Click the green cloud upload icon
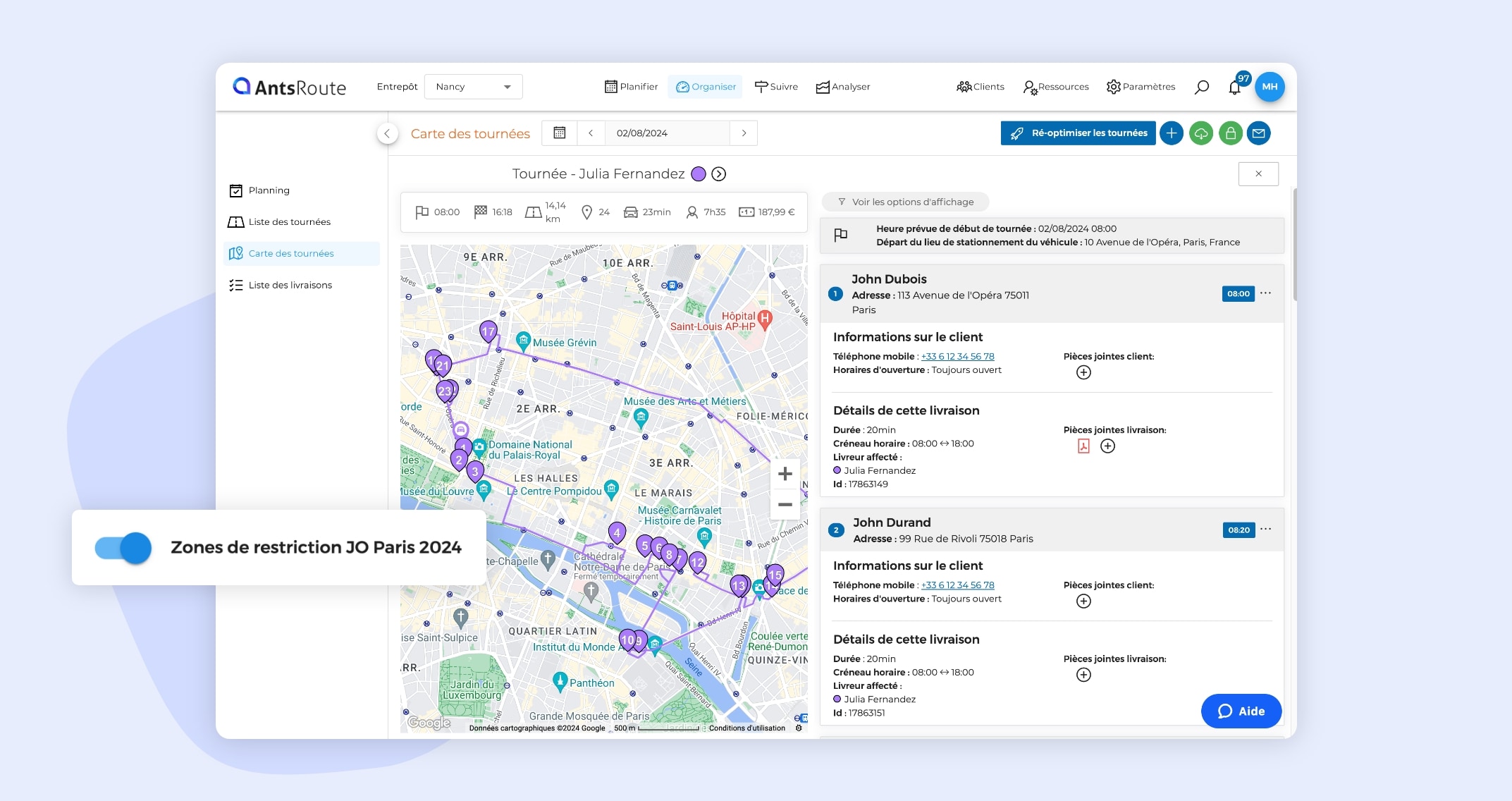Image resolution: width=1512 pixels, height=801 pixels. coord(1201,133)
